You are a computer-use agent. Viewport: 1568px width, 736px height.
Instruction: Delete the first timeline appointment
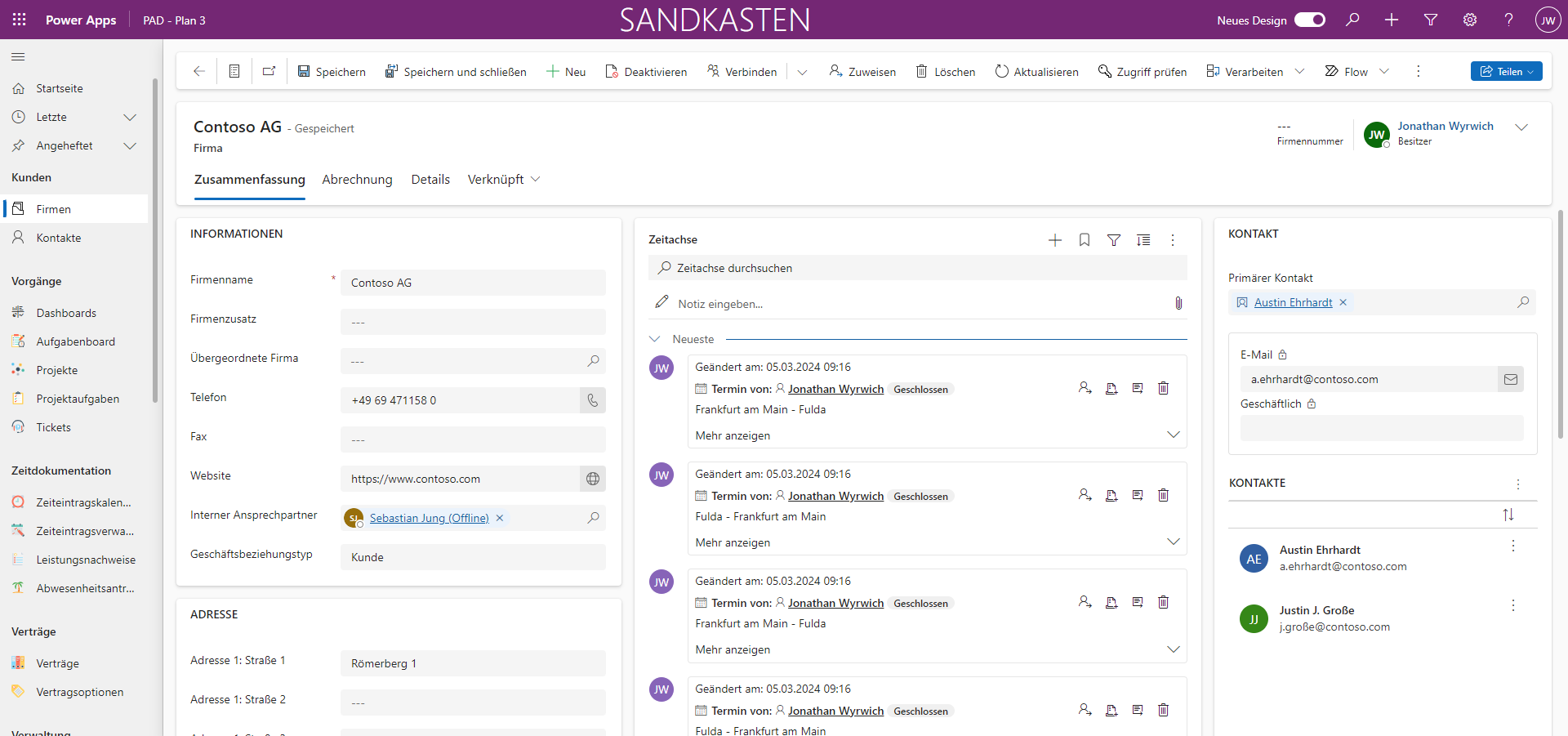coord(1163,388)
